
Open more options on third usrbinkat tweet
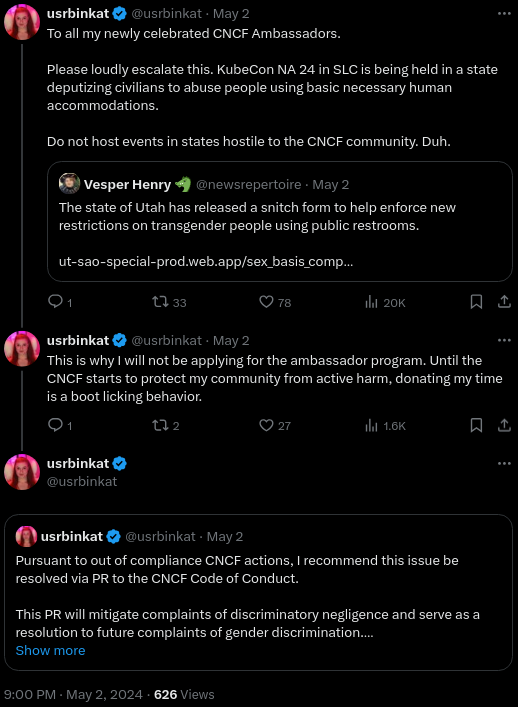[x=504, y=464]
